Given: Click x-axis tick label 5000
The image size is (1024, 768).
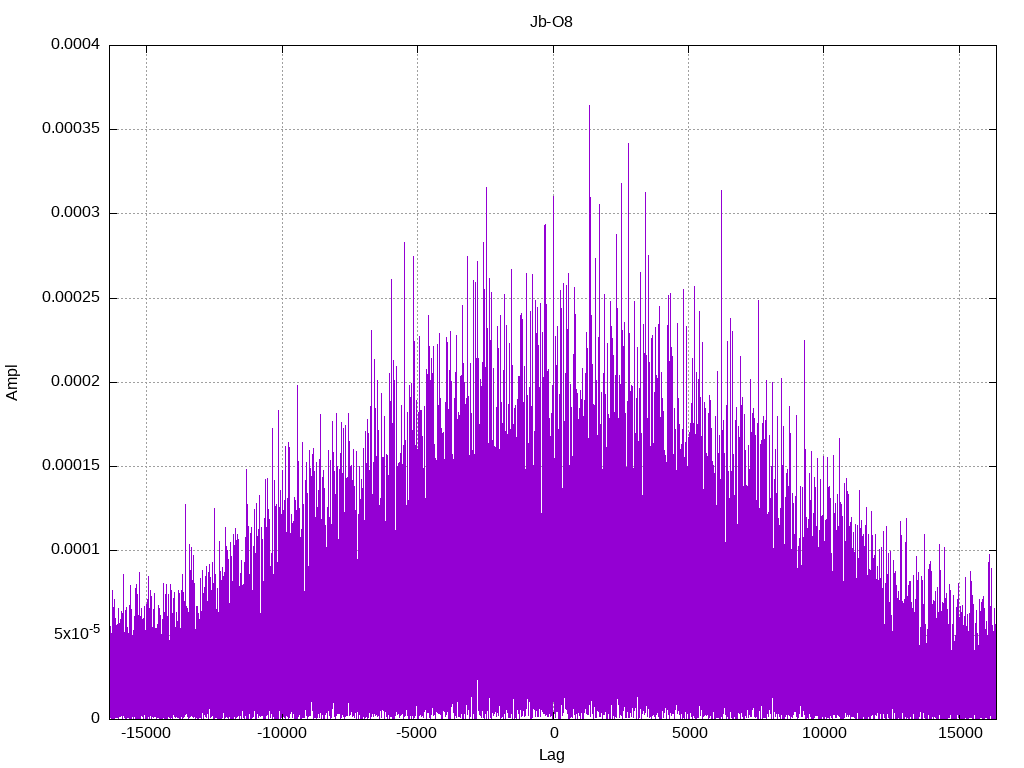Looking at the screenshot, I should click(690, 733).
